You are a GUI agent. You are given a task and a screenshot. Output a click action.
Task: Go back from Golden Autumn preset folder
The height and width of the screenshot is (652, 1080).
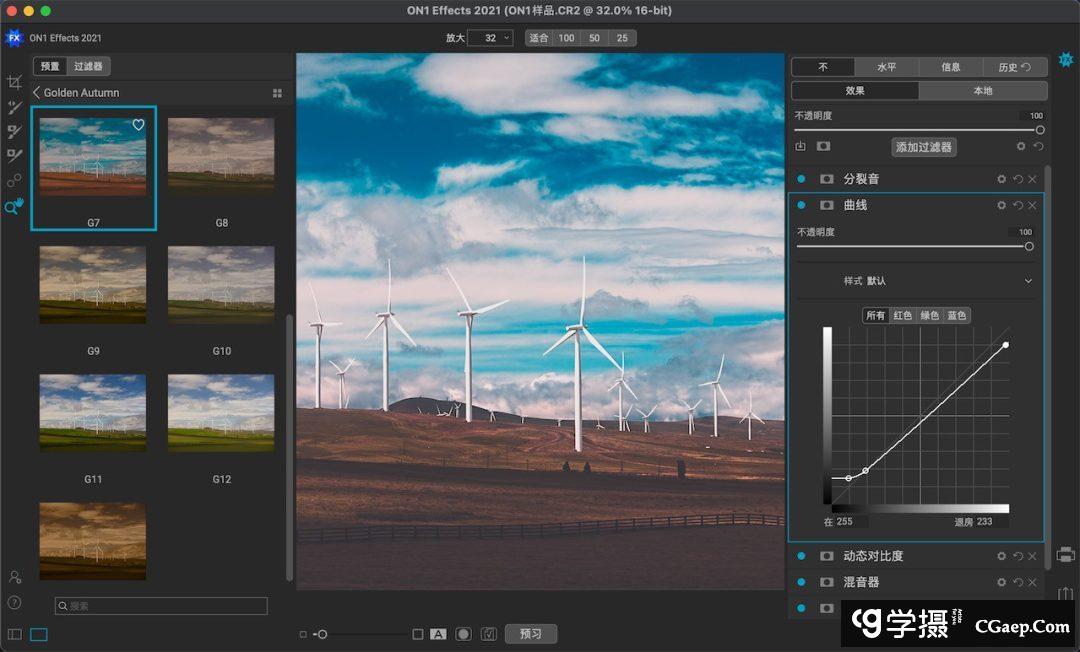click(37, 93)
